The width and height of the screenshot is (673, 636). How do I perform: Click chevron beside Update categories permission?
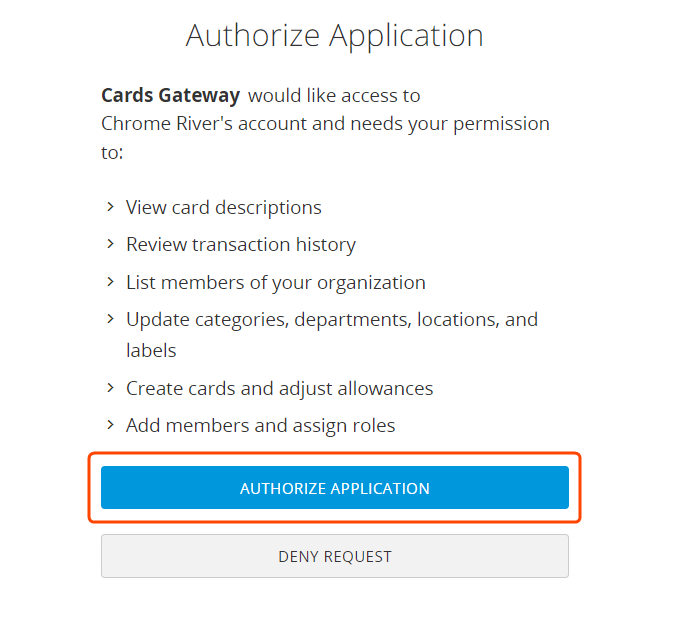(x=110, y=319)
